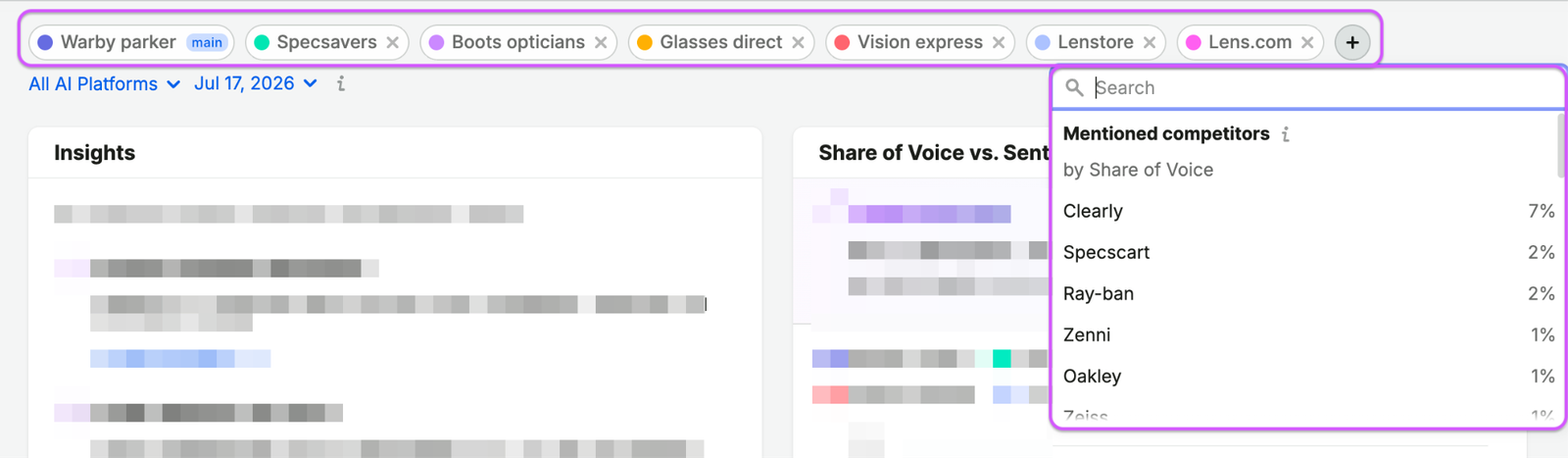Click the Warby parker main chip
1568x458 pixels.
[x=131, y=42]
